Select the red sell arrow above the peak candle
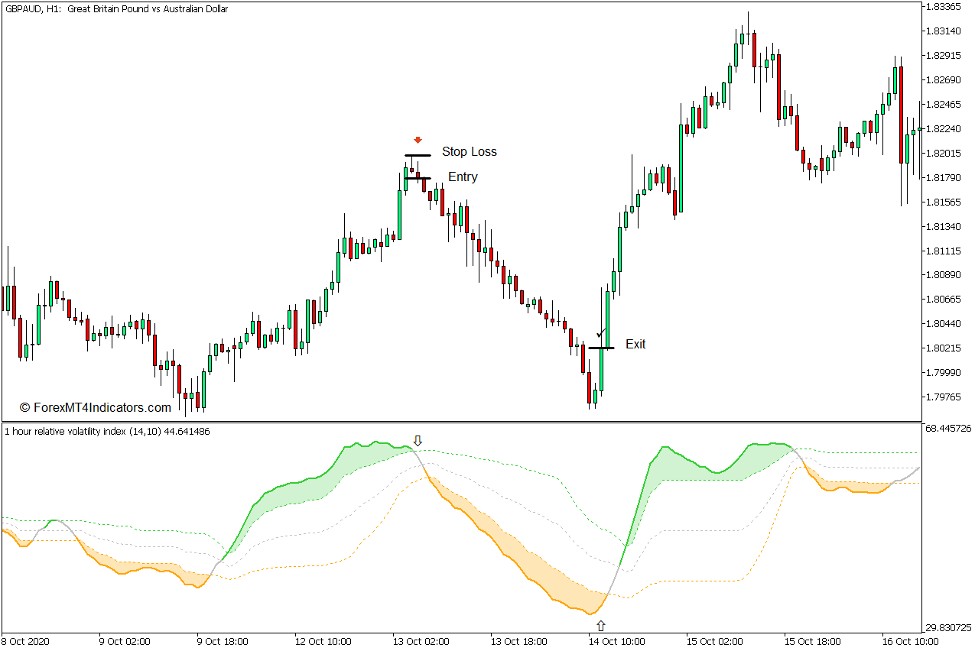 coord(417,140)
